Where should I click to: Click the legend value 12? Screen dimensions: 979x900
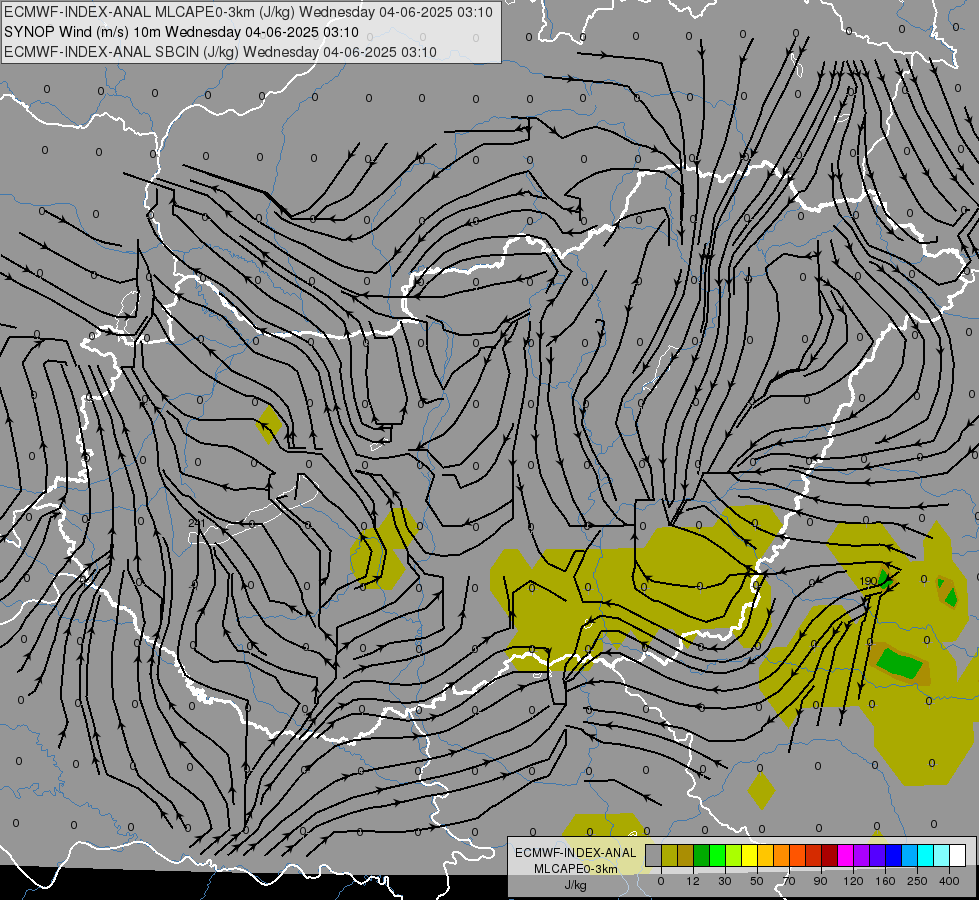point(693,881)
